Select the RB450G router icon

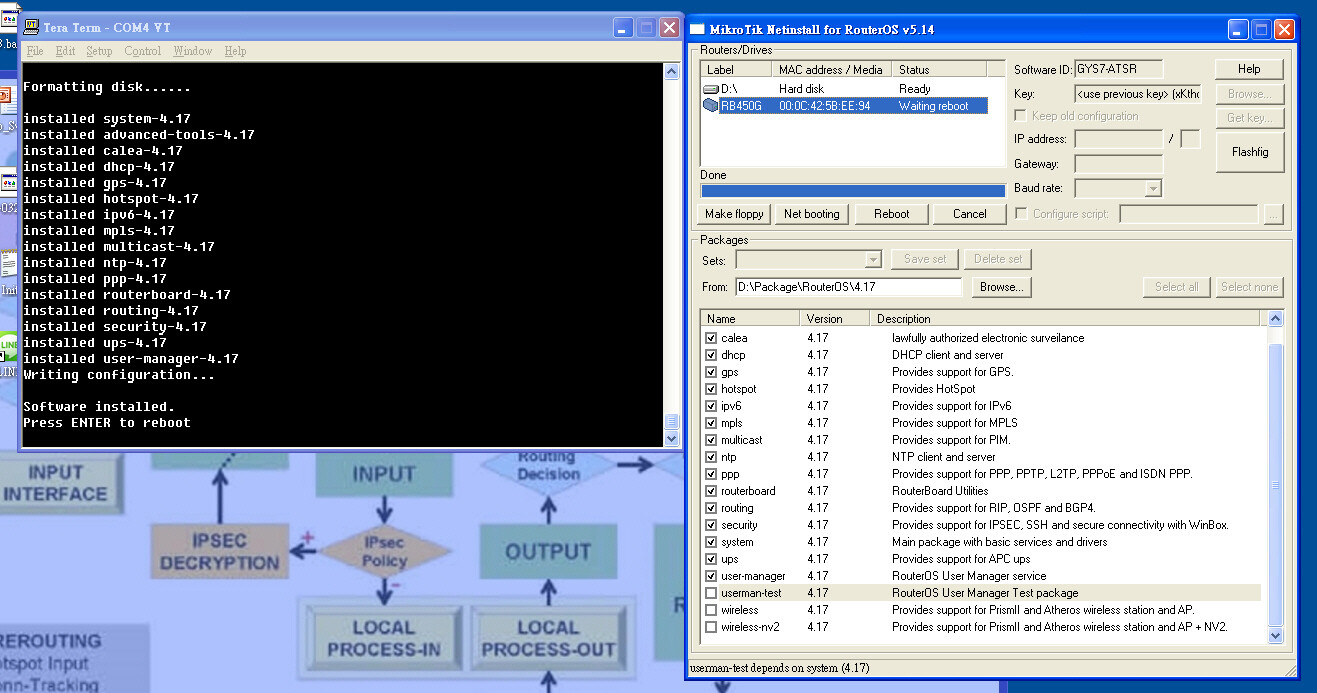[x=710, y=106]
